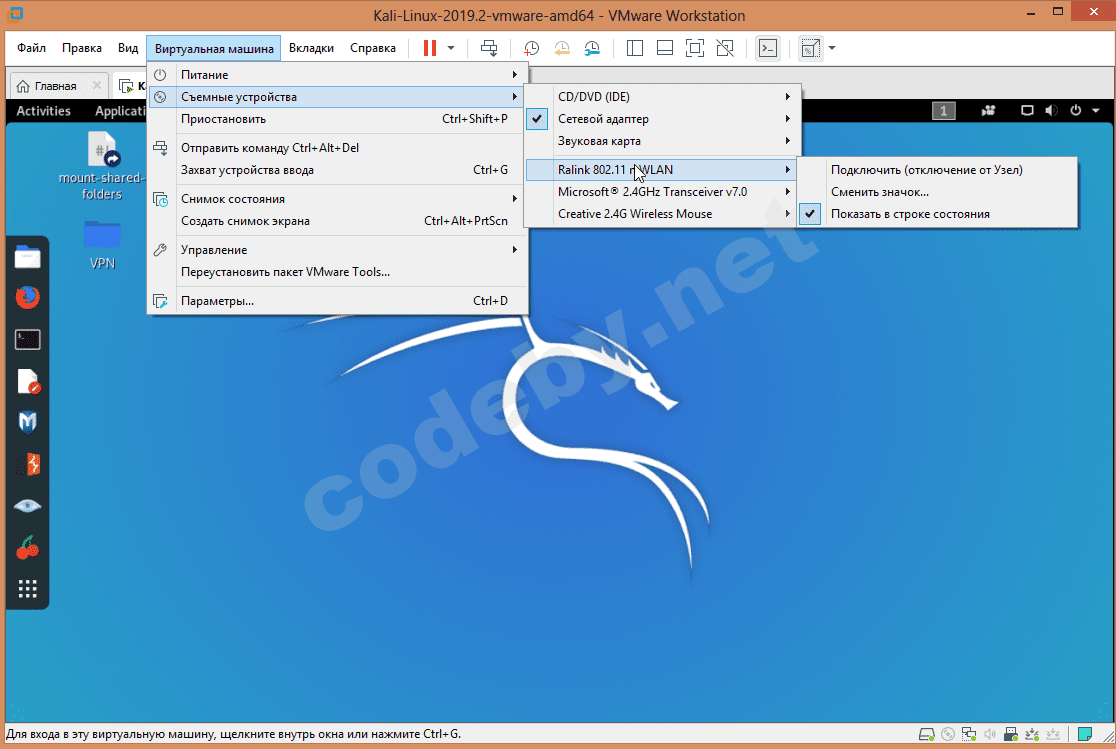Screen dimensions: 1116x749
Task: Show all applications grid in dock
Action: click(x=27, y=589)
